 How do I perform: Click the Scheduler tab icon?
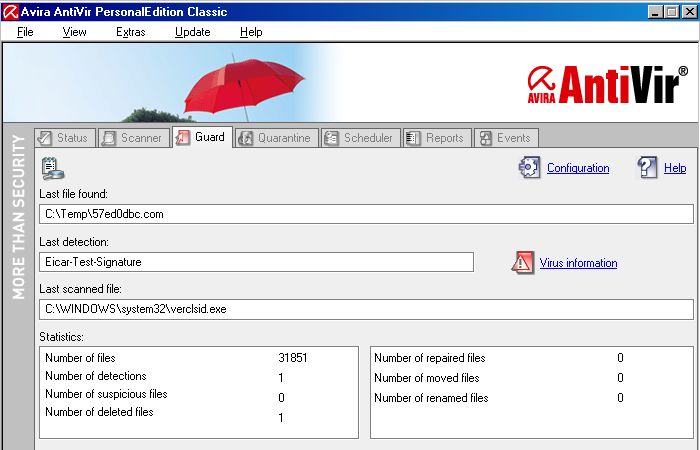[x=331, y=138]
